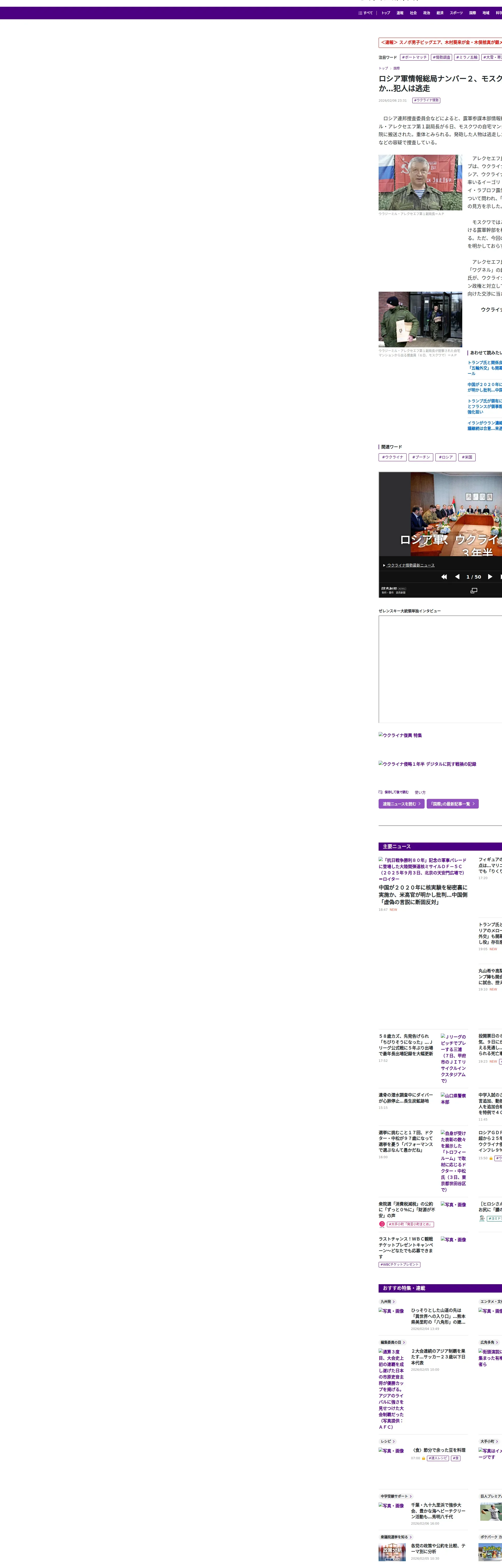Open the #プーチン related tag
Image resolution: width=502 pixels, height=1568 pixels.
tap(421, 457)
